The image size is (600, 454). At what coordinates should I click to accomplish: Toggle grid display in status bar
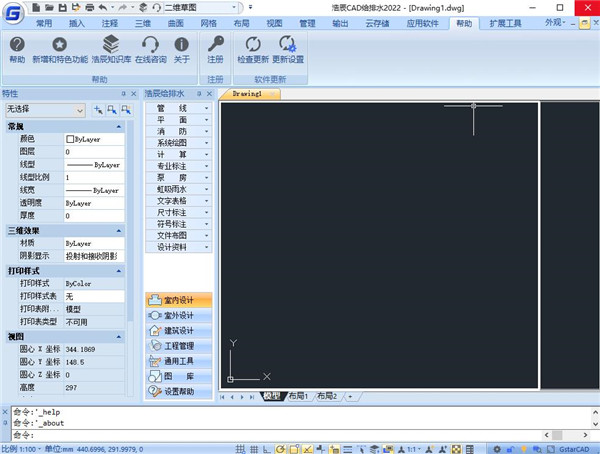pos(254,449)
